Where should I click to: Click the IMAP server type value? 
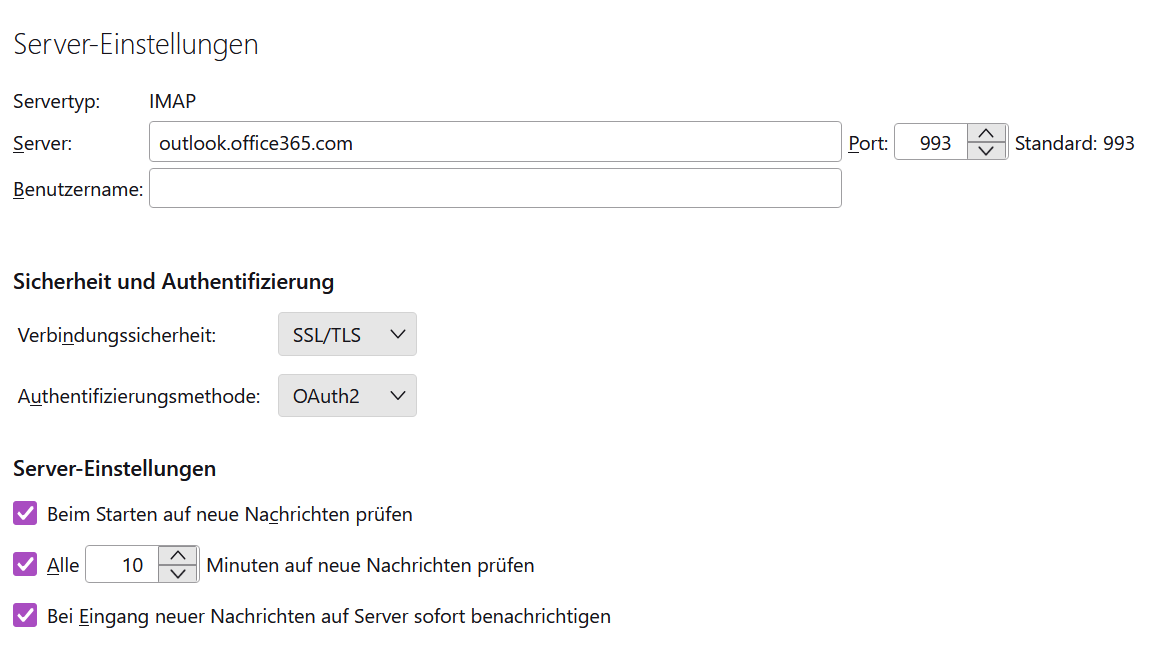(x=172, y=100)
